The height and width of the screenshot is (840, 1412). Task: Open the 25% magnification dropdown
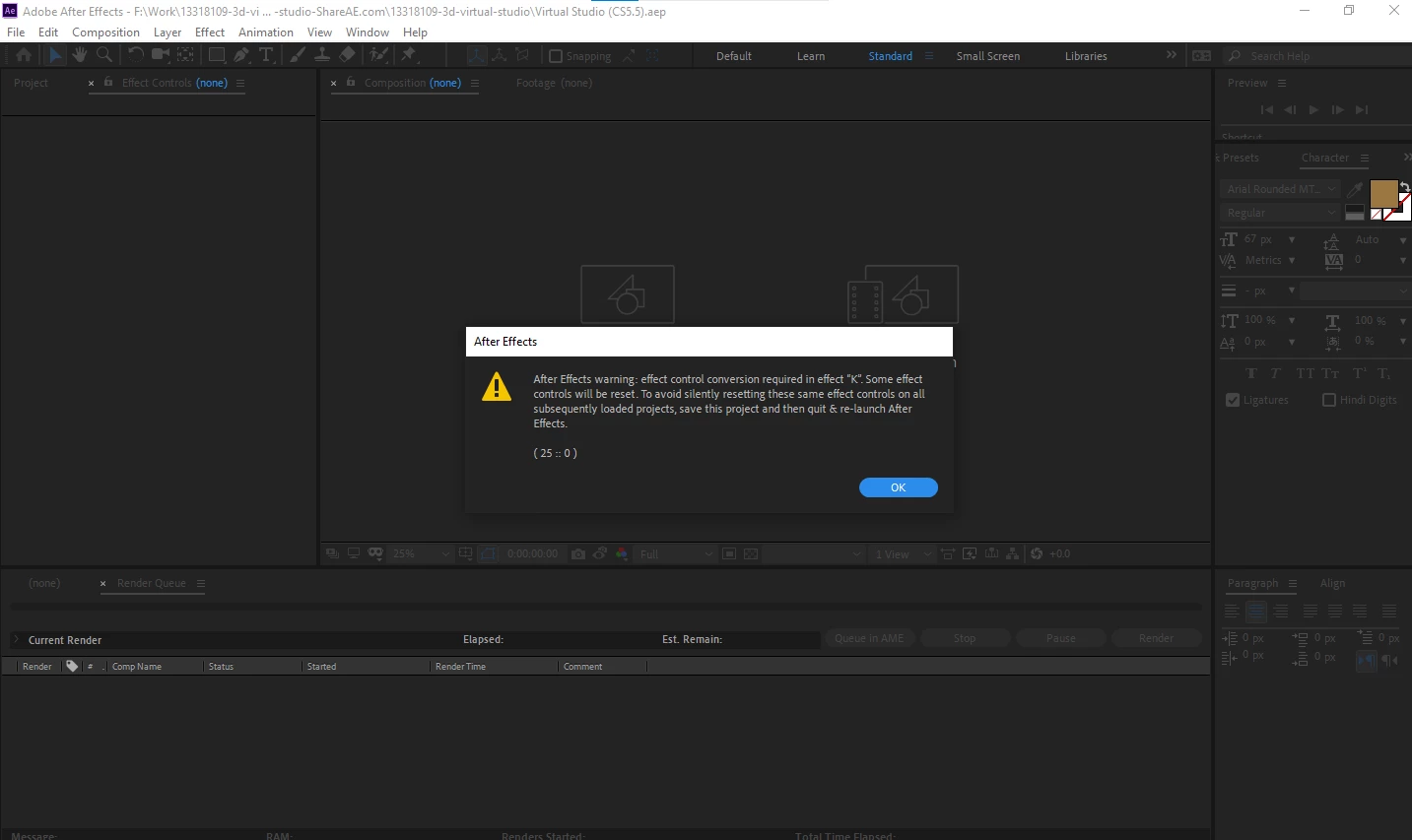pyautogui.click(x=421, y=554)
